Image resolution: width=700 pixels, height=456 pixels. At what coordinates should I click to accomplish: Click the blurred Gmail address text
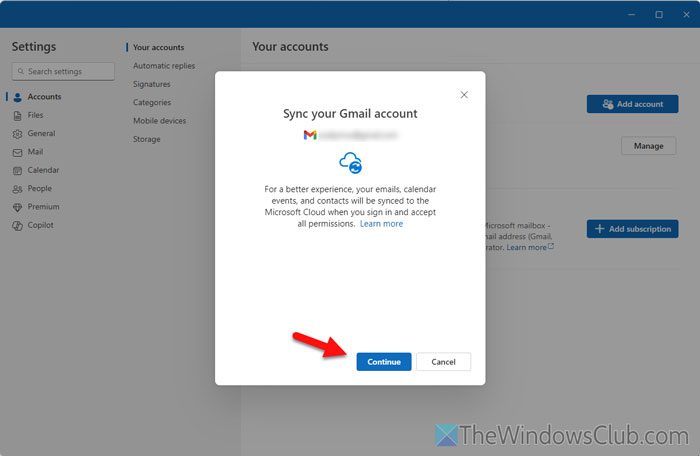pyautogui.click(x=358, y=135)
